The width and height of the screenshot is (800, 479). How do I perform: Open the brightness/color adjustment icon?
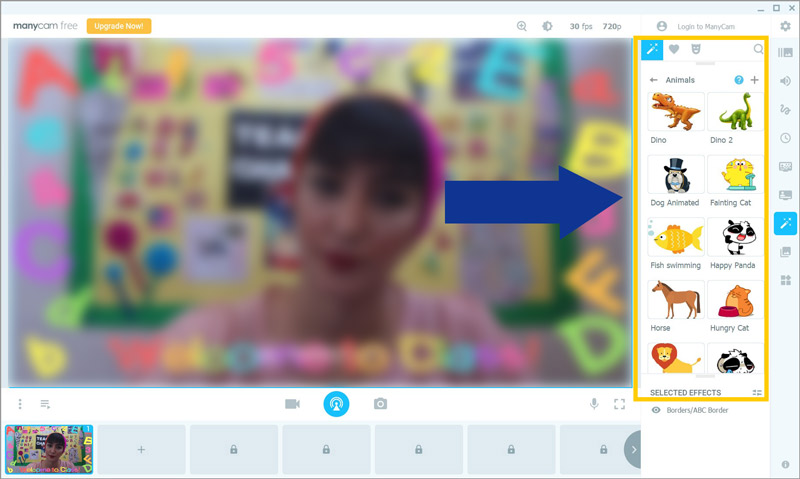point(547,26)
